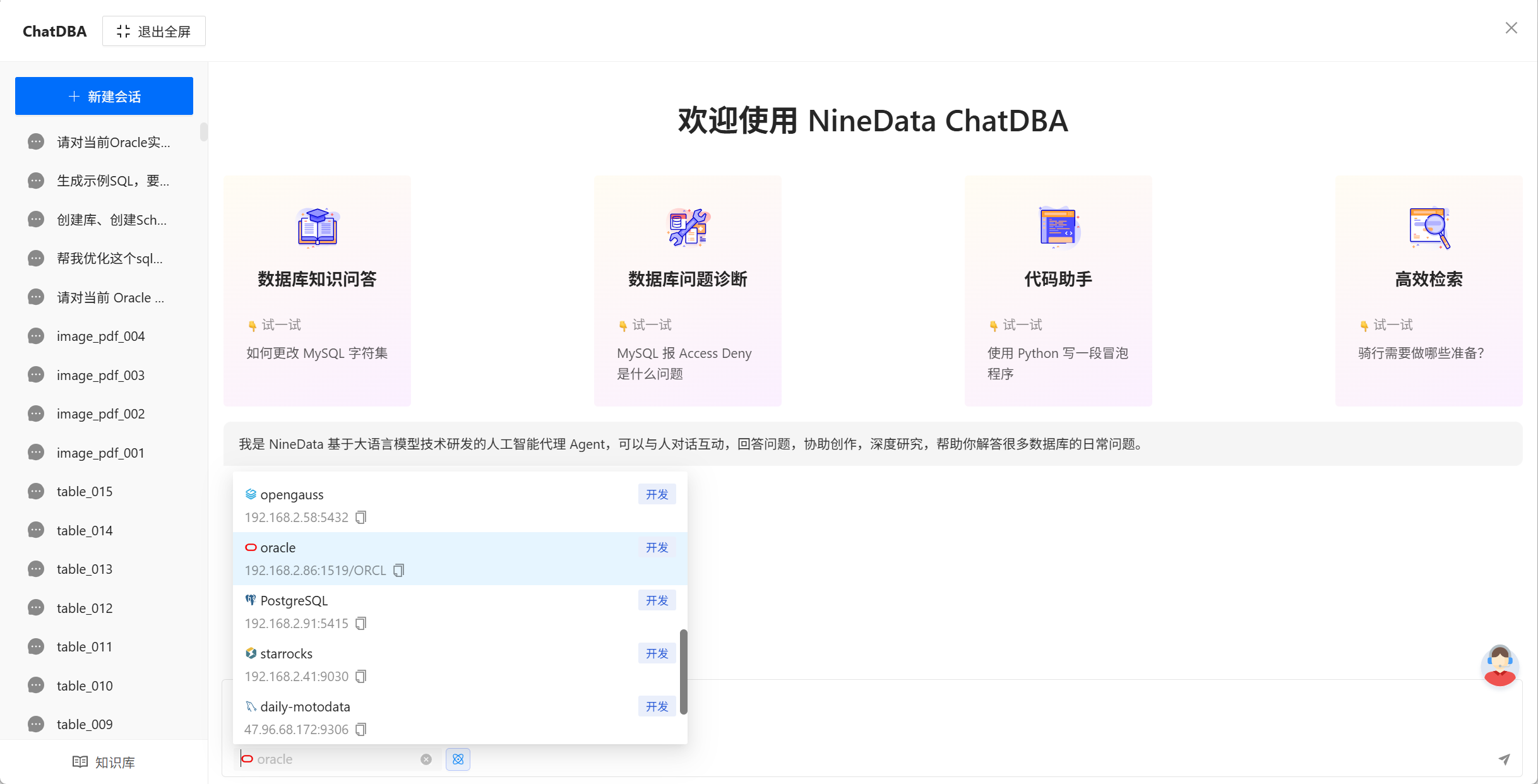Copy the PostgreSQL address 192.168.2.91:5415
1538x784 pixels.
coord(361,624)
